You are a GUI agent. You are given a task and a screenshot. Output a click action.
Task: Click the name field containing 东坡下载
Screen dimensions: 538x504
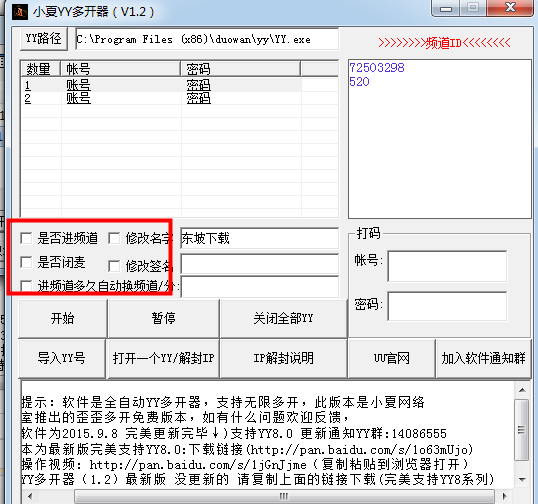pyautogui.click(x=259, y=238)
